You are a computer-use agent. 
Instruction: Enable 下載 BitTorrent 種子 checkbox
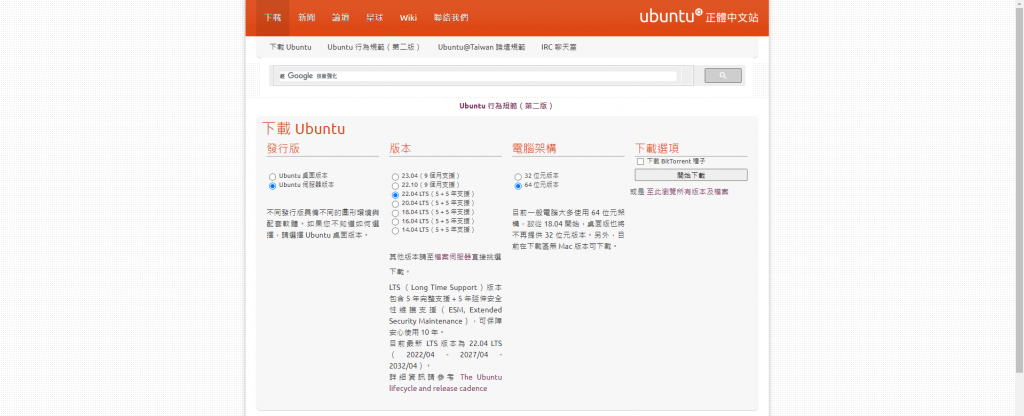pos(640,161)
